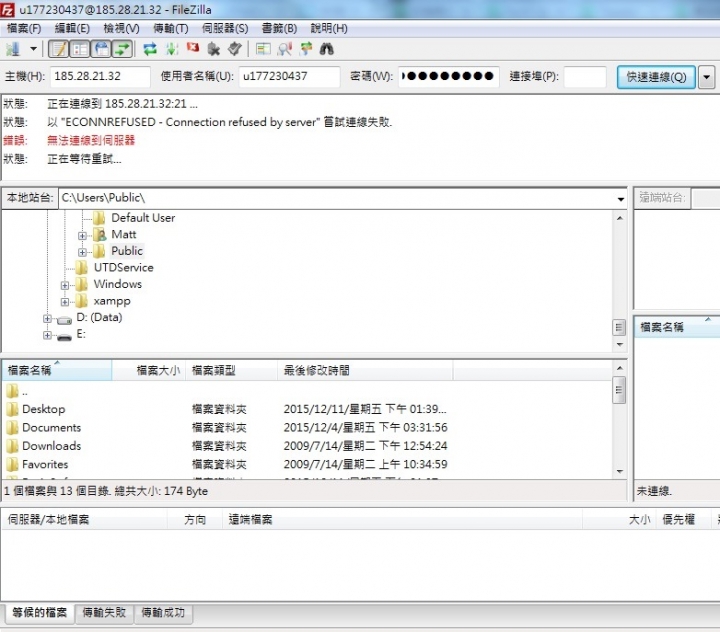Open the 伺服器(S) menu
Image resolution: width=720 pixels, height=632 pixels.
tap(225, 28)
